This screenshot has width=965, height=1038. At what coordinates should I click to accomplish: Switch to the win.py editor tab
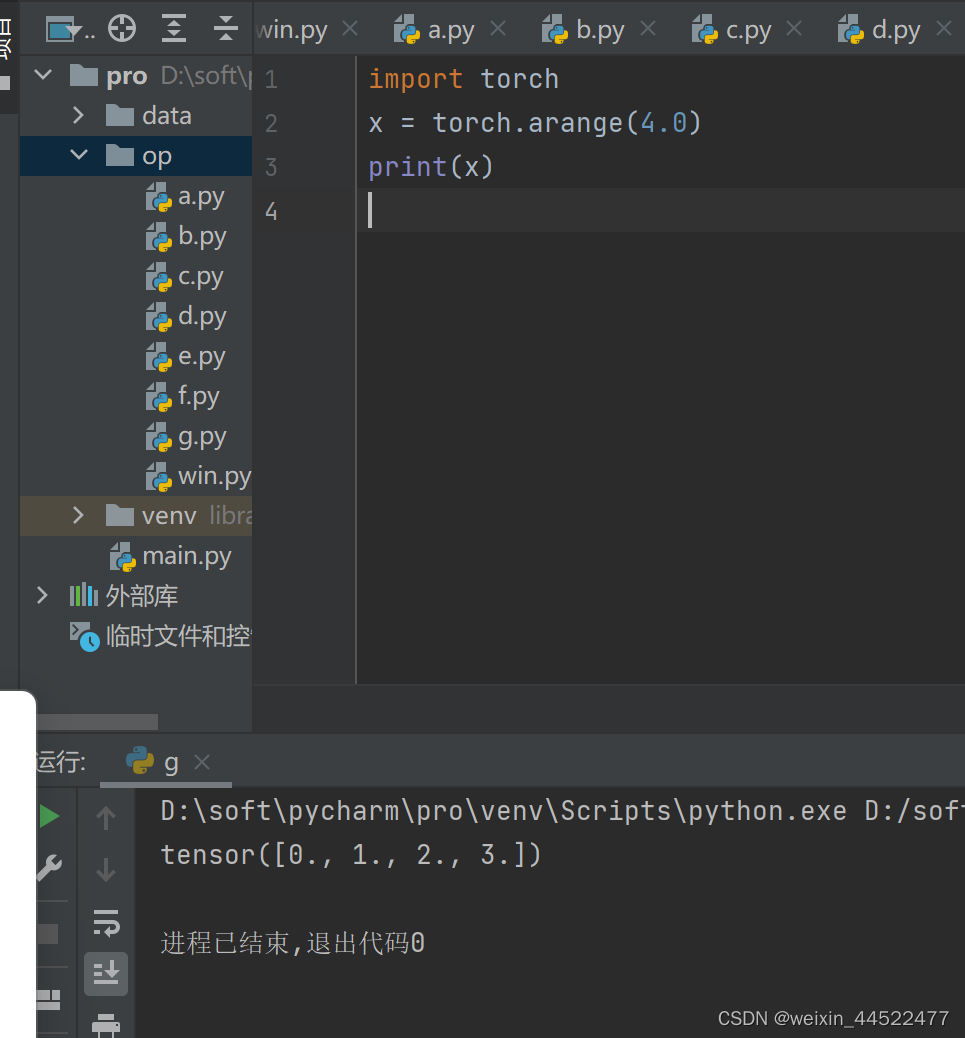click(291, 30)
